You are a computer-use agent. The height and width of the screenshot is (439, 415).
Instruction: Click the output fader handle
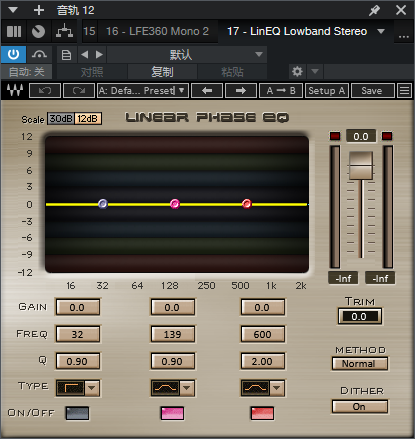pos(361,165)
